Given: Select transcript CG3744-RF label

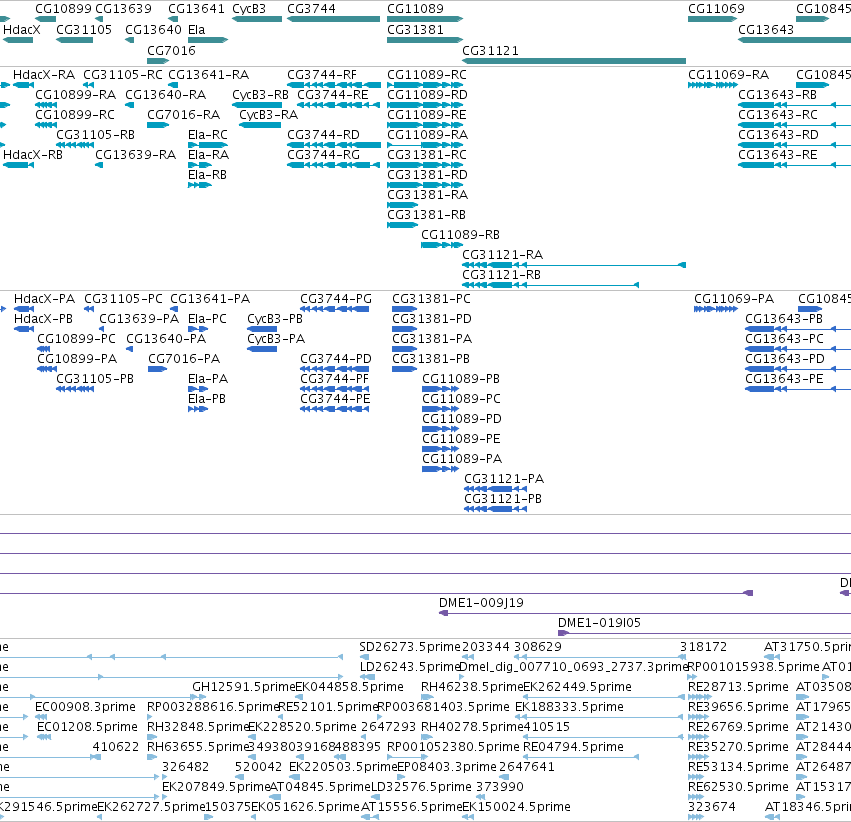Looking at the screenshot, I should pyautogui.click(x=322, y=74).
